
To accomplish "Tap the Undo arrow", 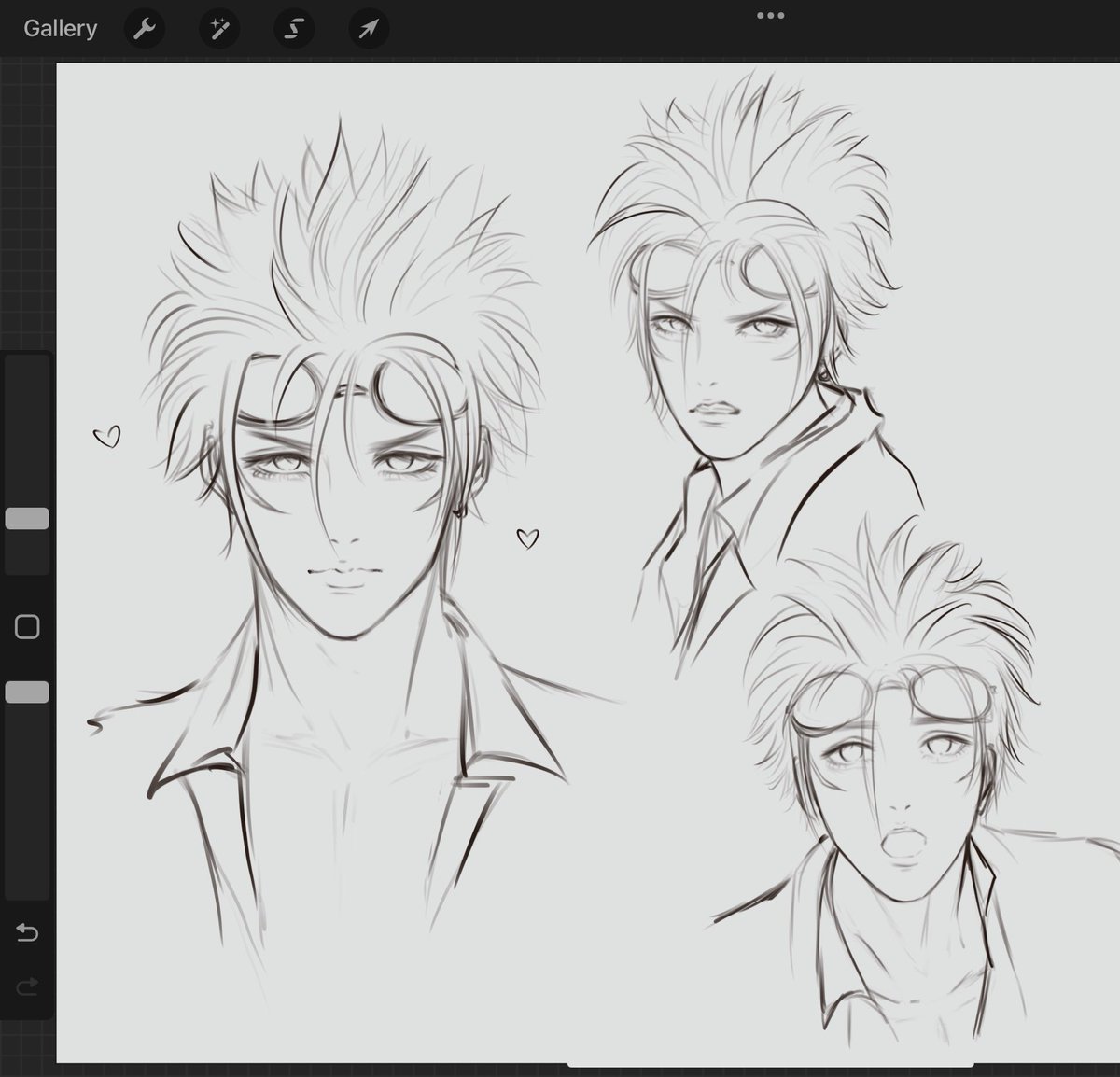I will click(x=27, y=931).
